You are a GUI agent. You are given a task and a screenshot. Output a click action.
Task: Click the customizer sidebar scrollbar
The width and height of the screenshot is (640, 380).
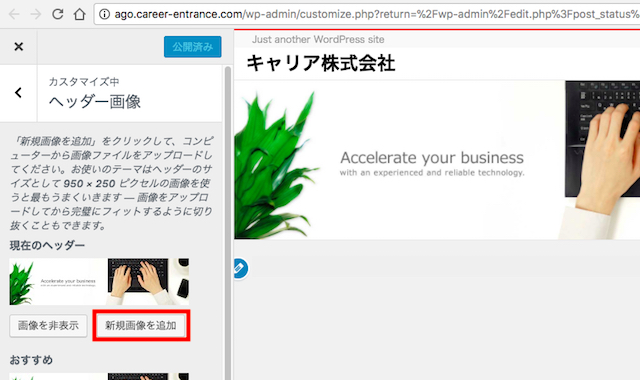[x=228, y=222]
